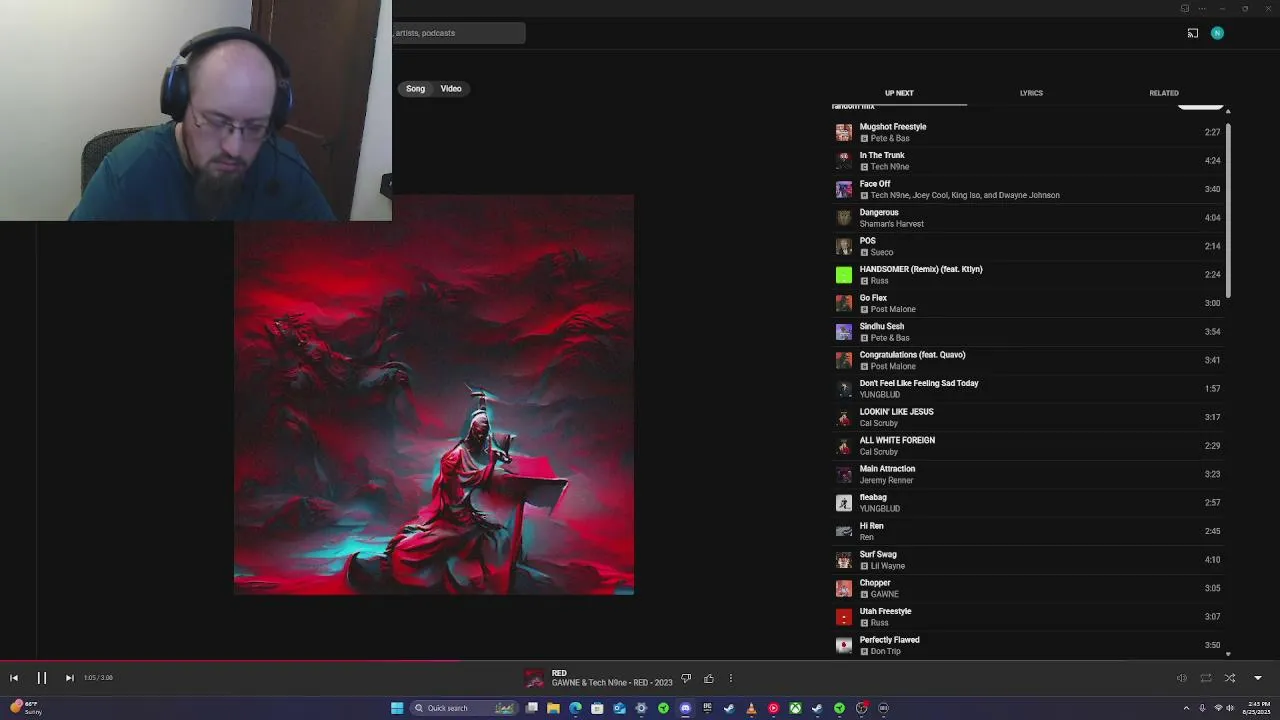Play POS from its thumbnail
The height and width of the screenshot is (720, 1280).
[x=844, y=246]
